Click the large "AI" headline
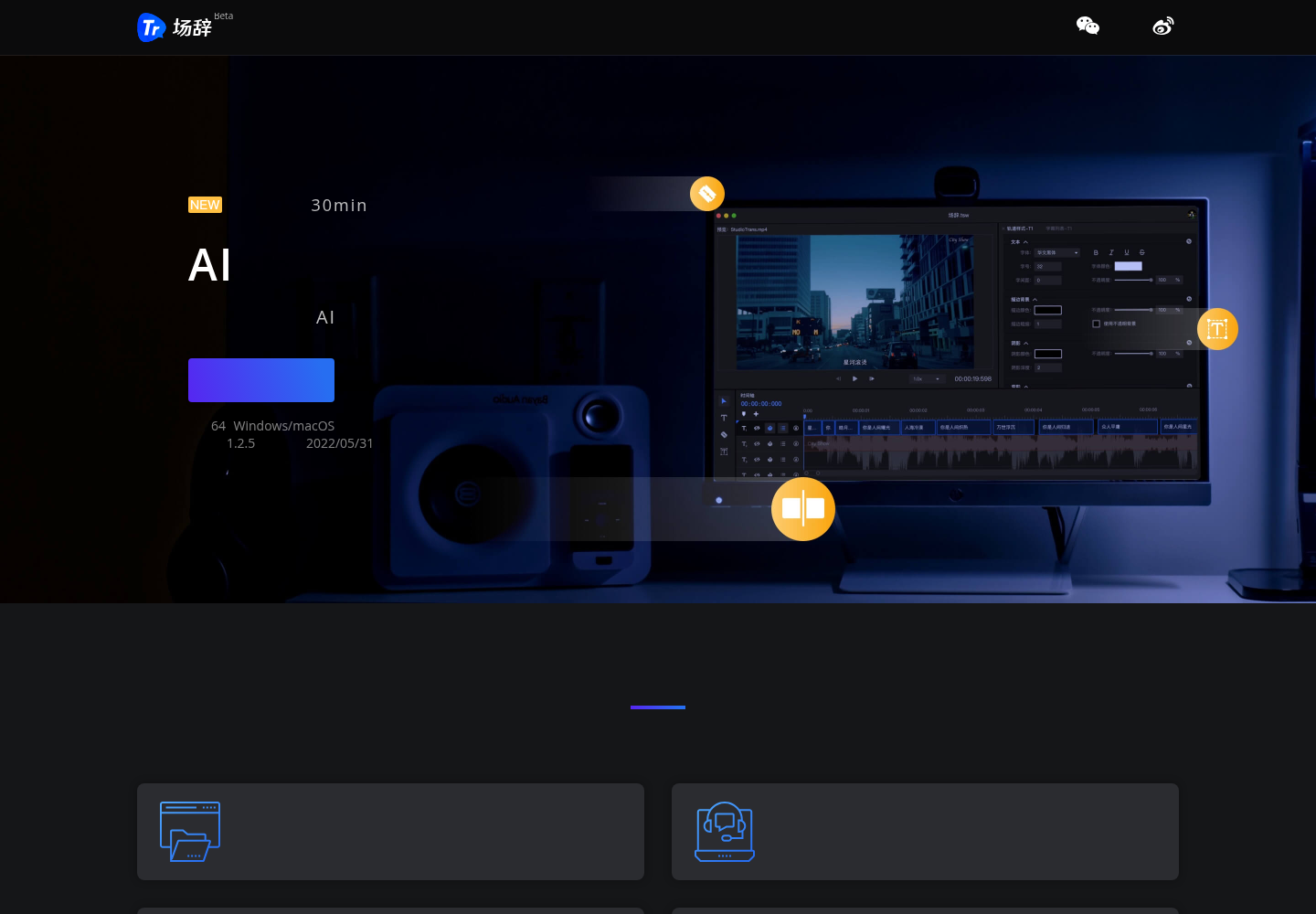This screenshot has width=1316, height=914. click(x=209, y=266)
